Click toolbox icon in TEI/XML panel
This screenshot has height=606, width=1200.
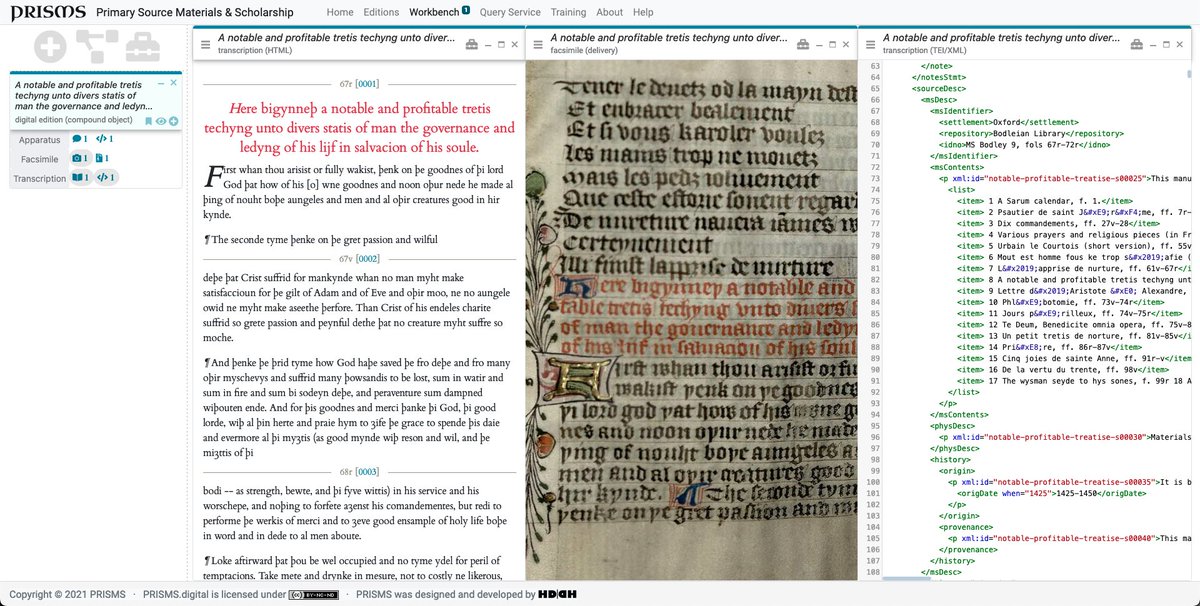(x=1138, y=44)
